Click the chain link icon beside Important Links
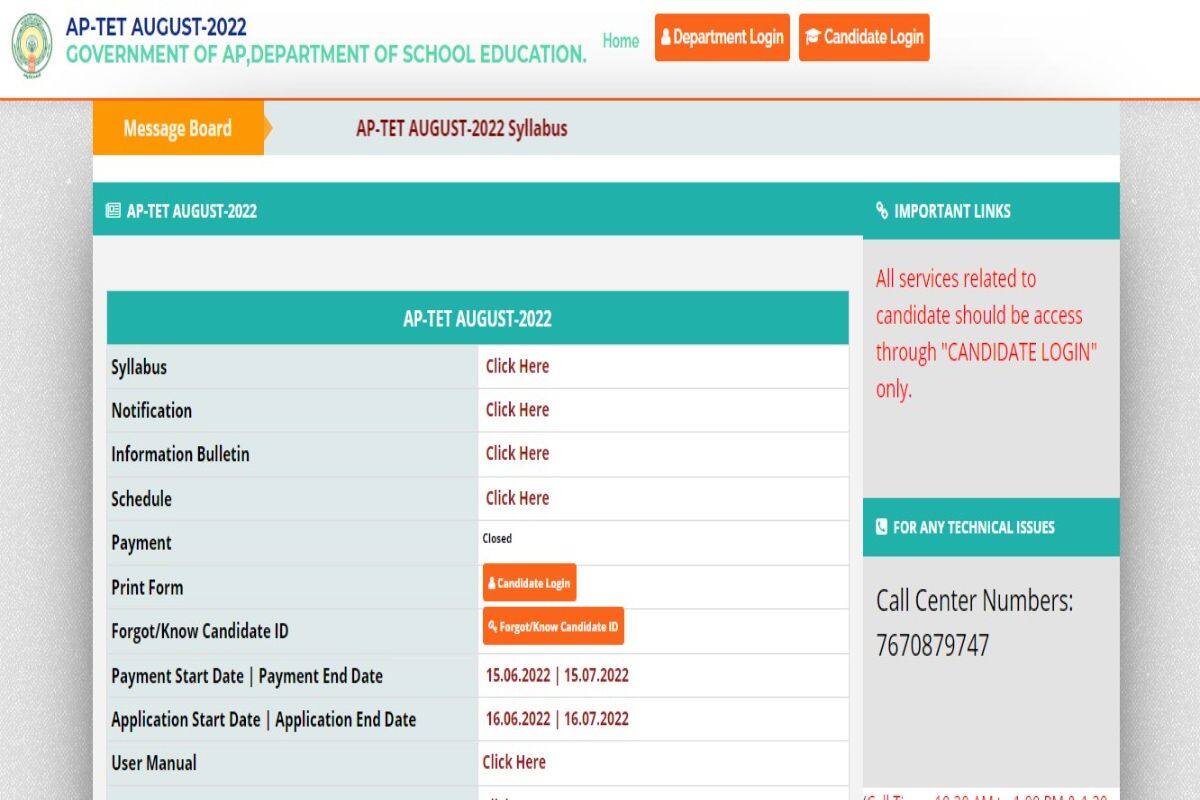Screen dimensions: 1200x800 882,211
